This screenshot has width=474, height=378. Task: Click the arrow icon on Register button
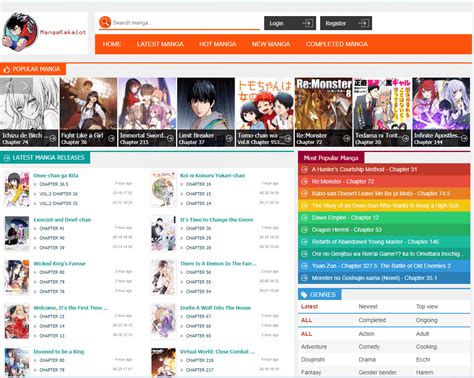point(363,23)
